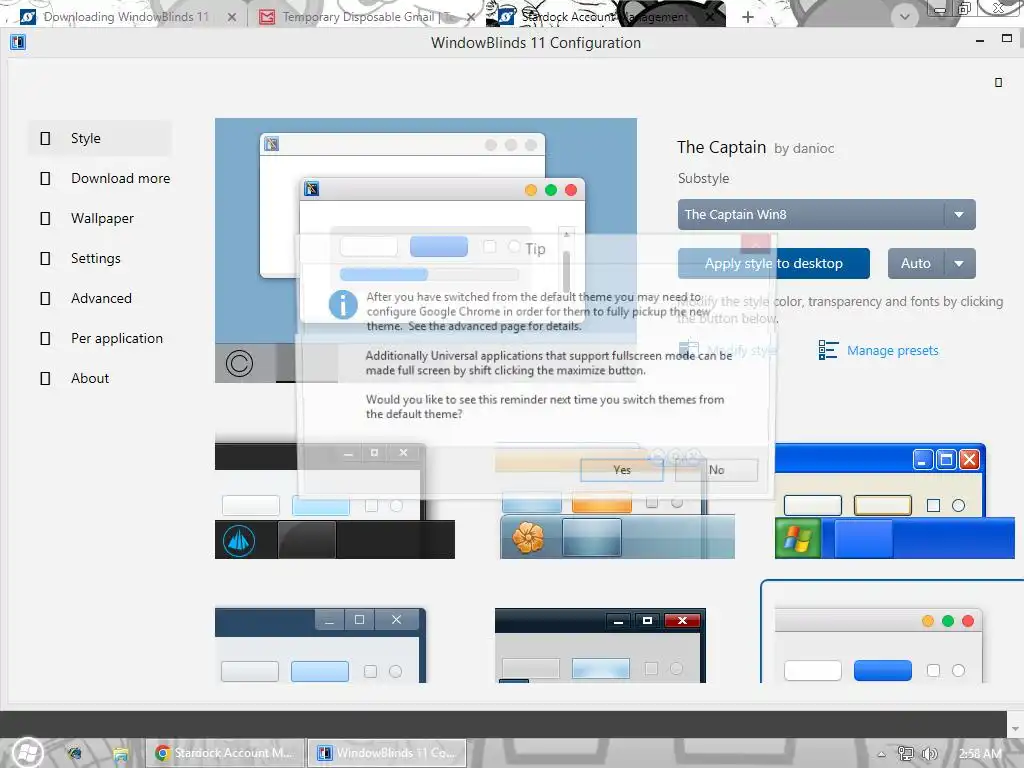Answer No in the reminder dialog

pyautogui.click(x=716, y=470)
